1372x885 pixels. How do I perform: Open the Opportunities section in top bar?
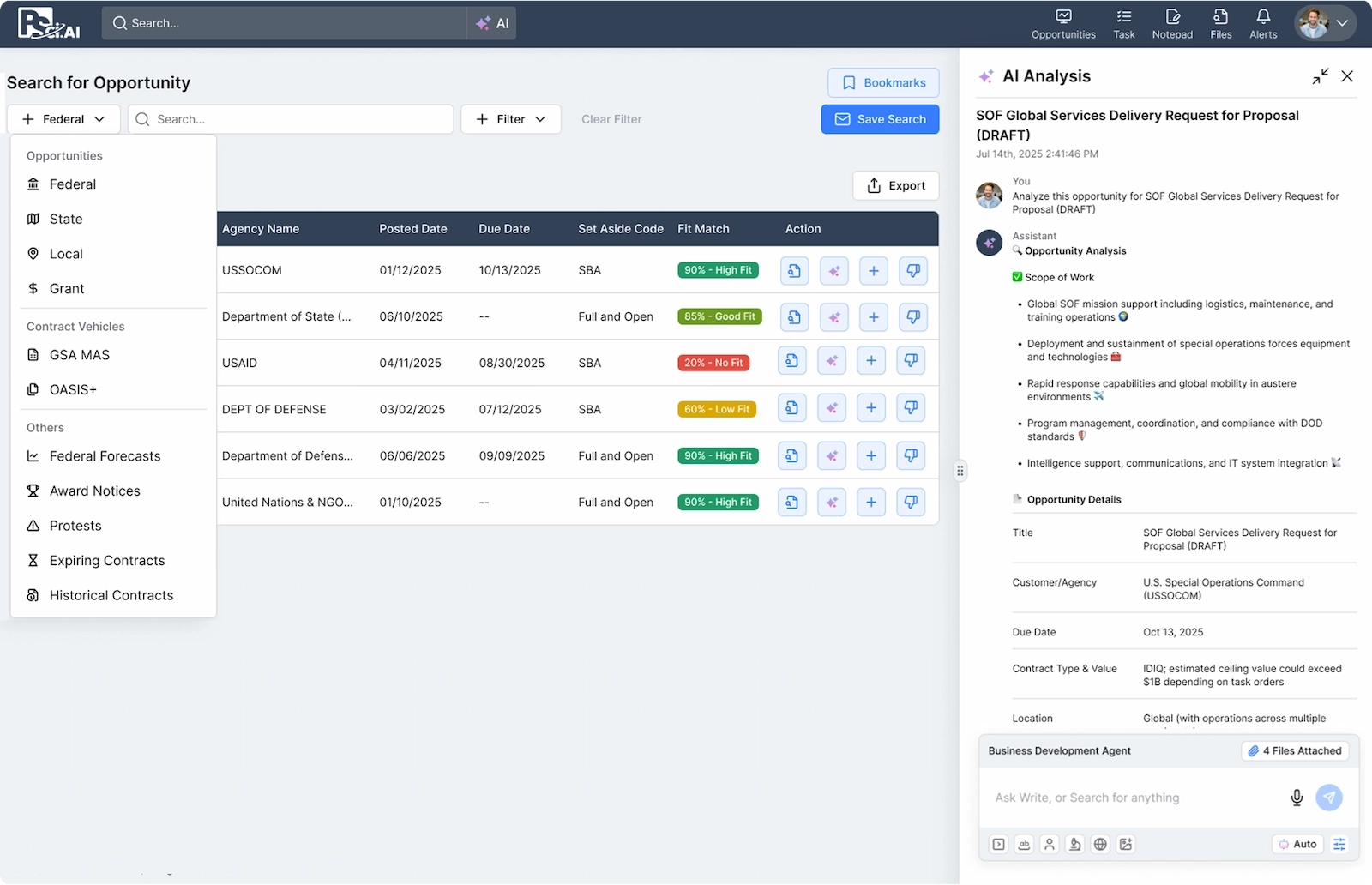tap(1063, 24)
